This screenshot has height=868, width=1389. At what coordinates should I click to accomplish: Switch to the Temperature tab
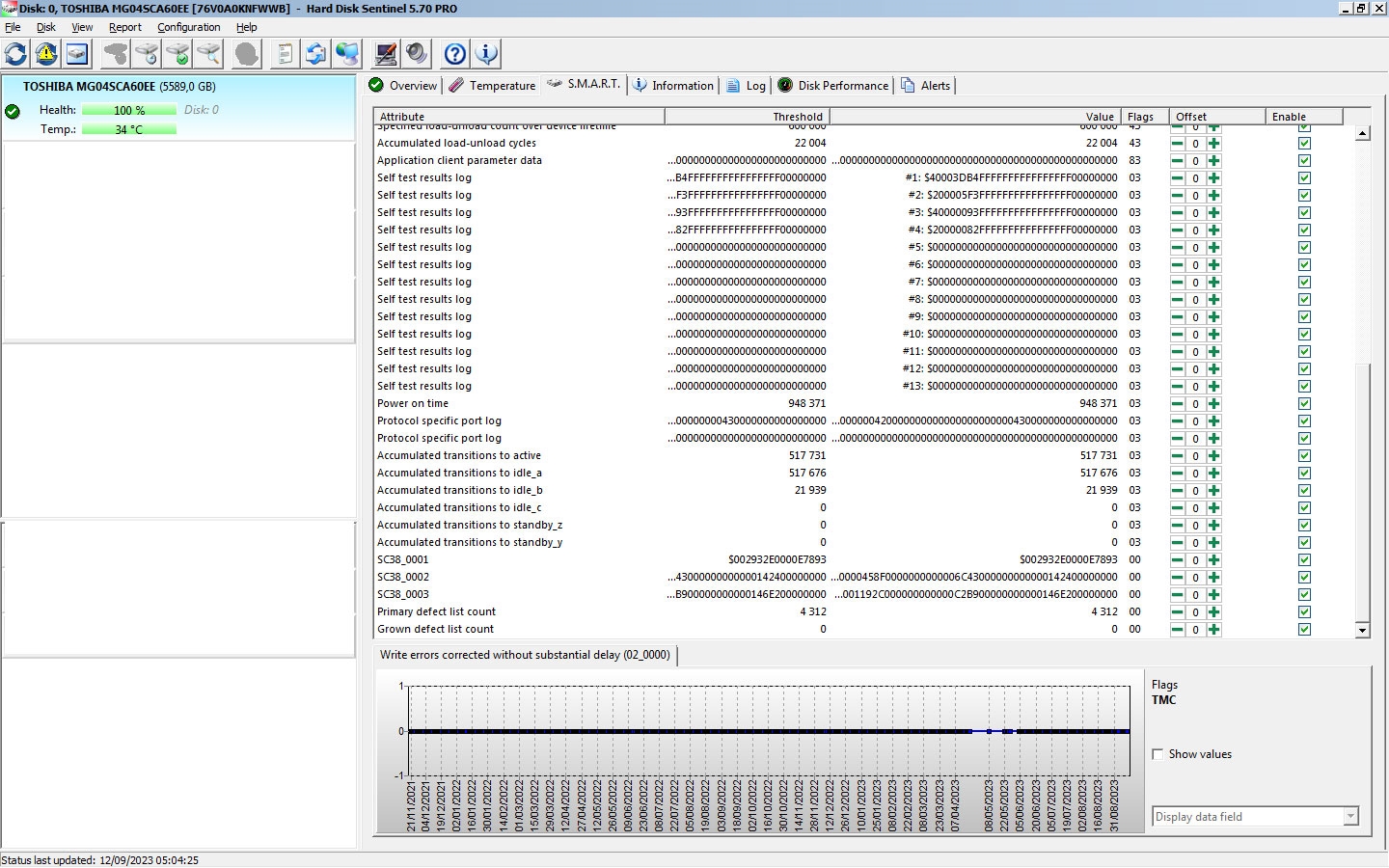pos(492,86)
